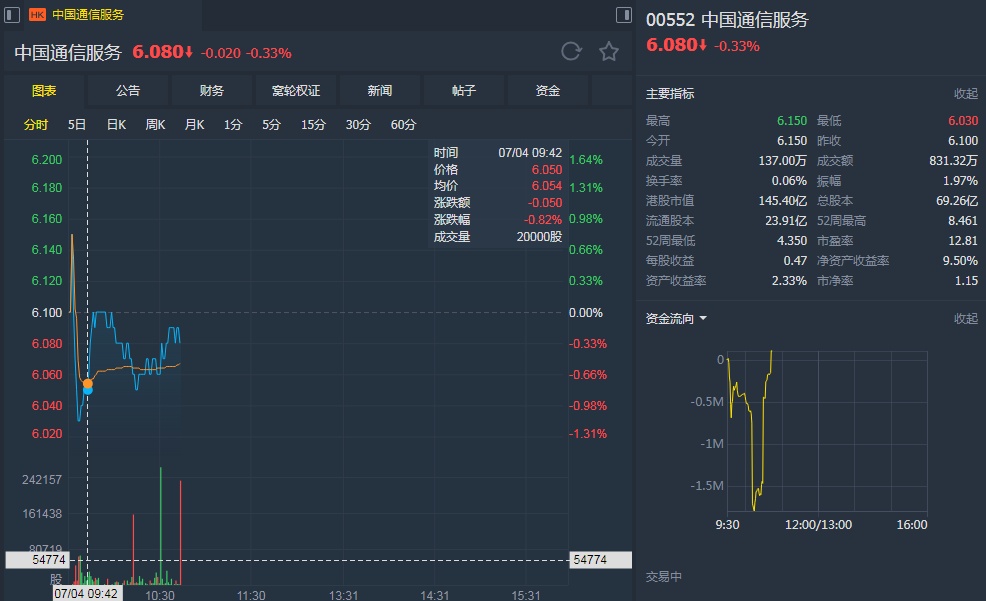
Task: Switch chart to 日K candlesticks
Action: click(116, 125)
